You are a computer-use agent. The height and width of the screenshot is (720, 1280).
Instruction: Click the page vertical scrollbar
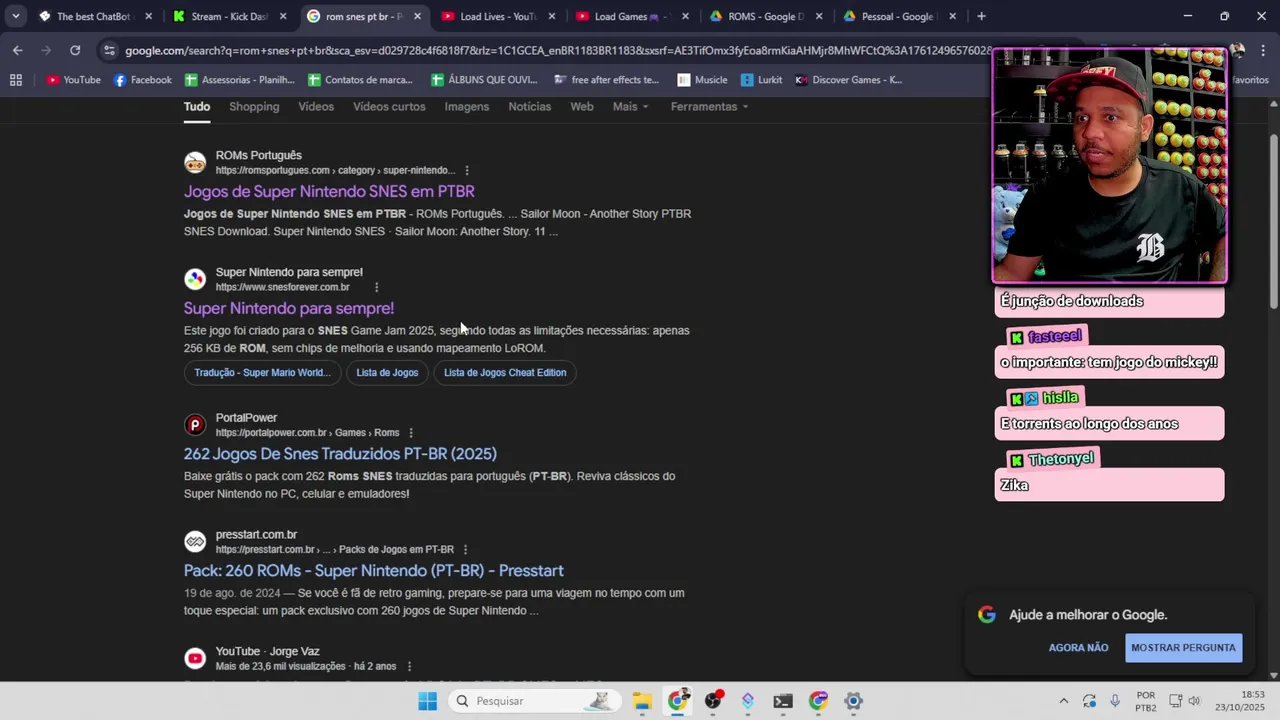1273,220
